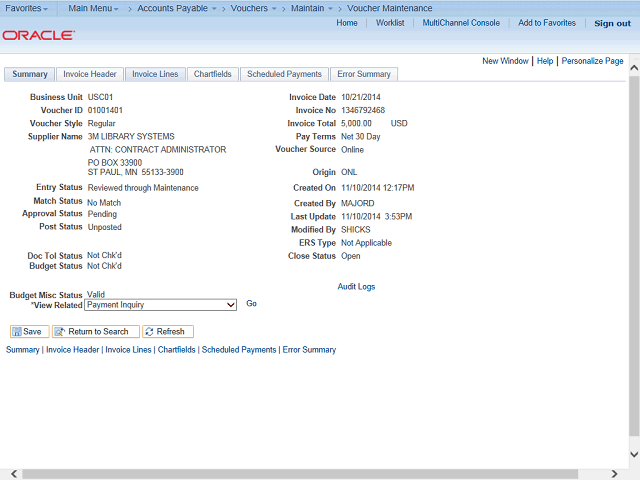Expand Accounts Payable breadcrumb menu
Image resolution: width=640 pixels, height=480 pixels.
pyautogui.click(x=176, y=8)
